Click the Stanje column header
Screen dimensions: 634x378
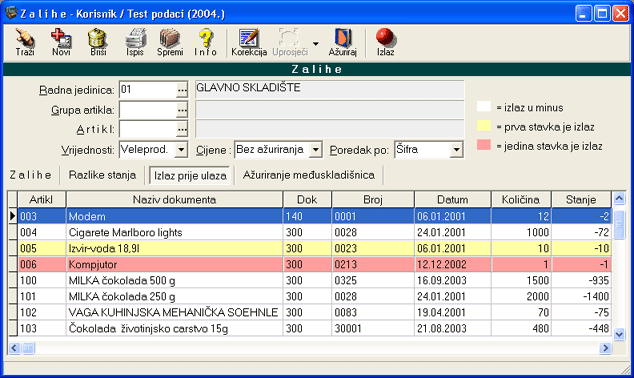coord(581,200)
